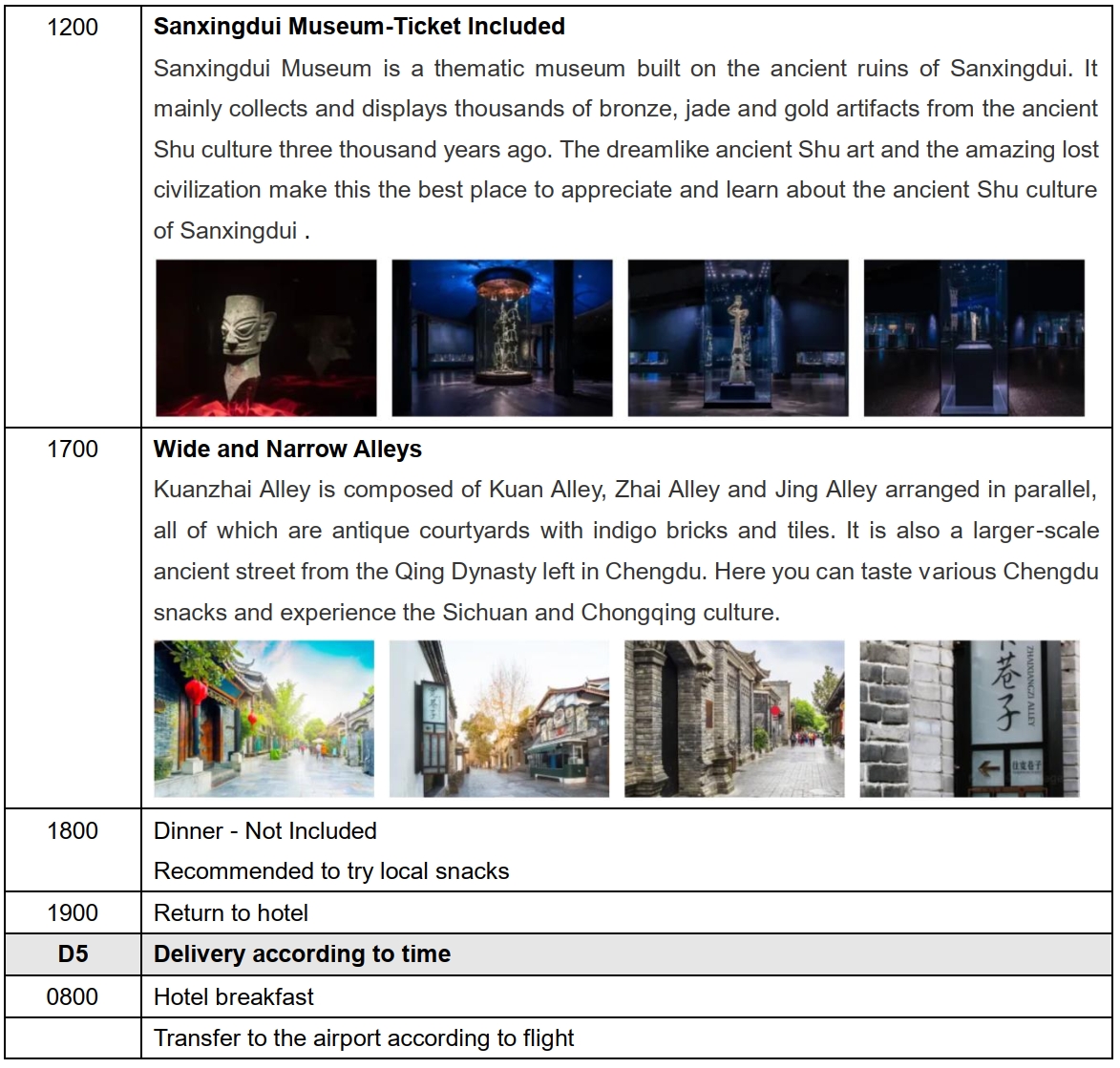The height and width of the screenshot is (1068, 1120).
Task: Select the tall standing bronze figure photo
Action: tap(738, 338)
